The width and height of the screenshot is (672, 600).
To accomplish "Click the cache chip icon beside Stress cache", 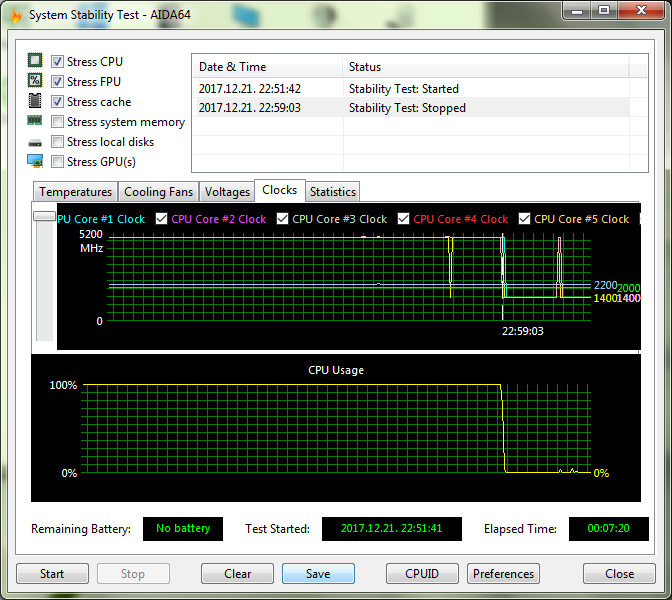I will pos(35,101).
